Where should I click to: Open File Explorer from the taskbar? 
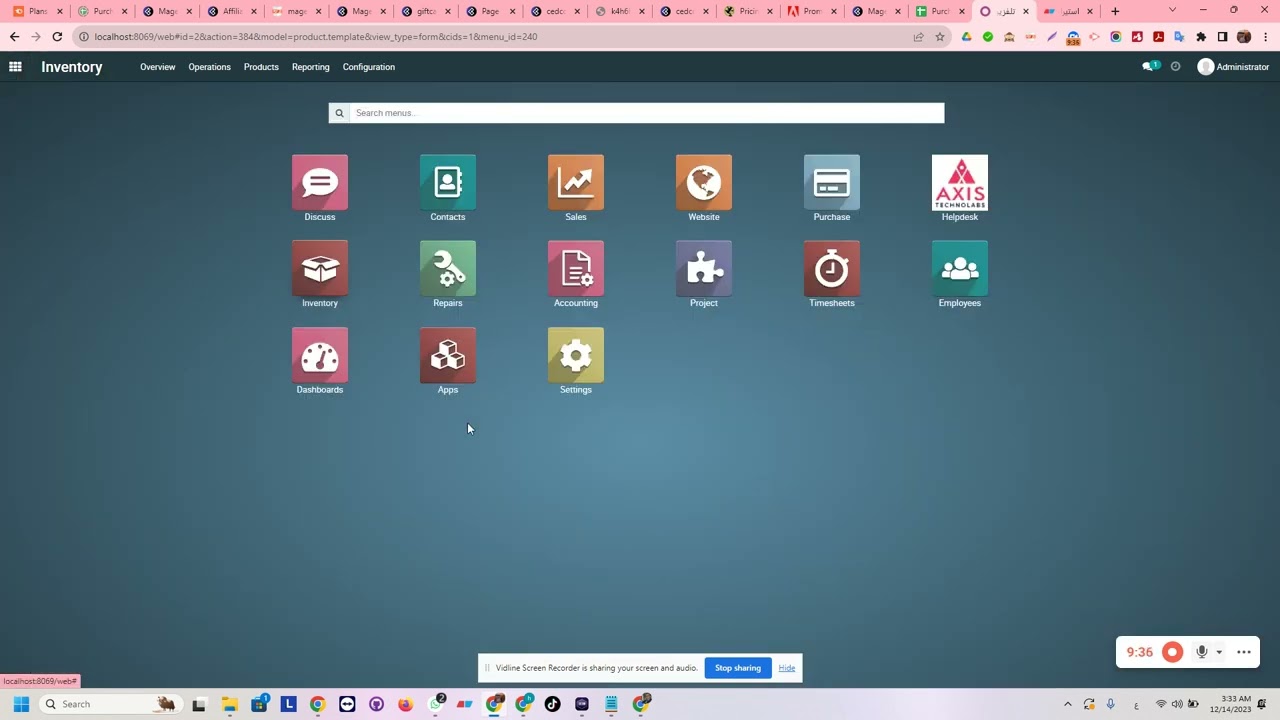point(229,704)
